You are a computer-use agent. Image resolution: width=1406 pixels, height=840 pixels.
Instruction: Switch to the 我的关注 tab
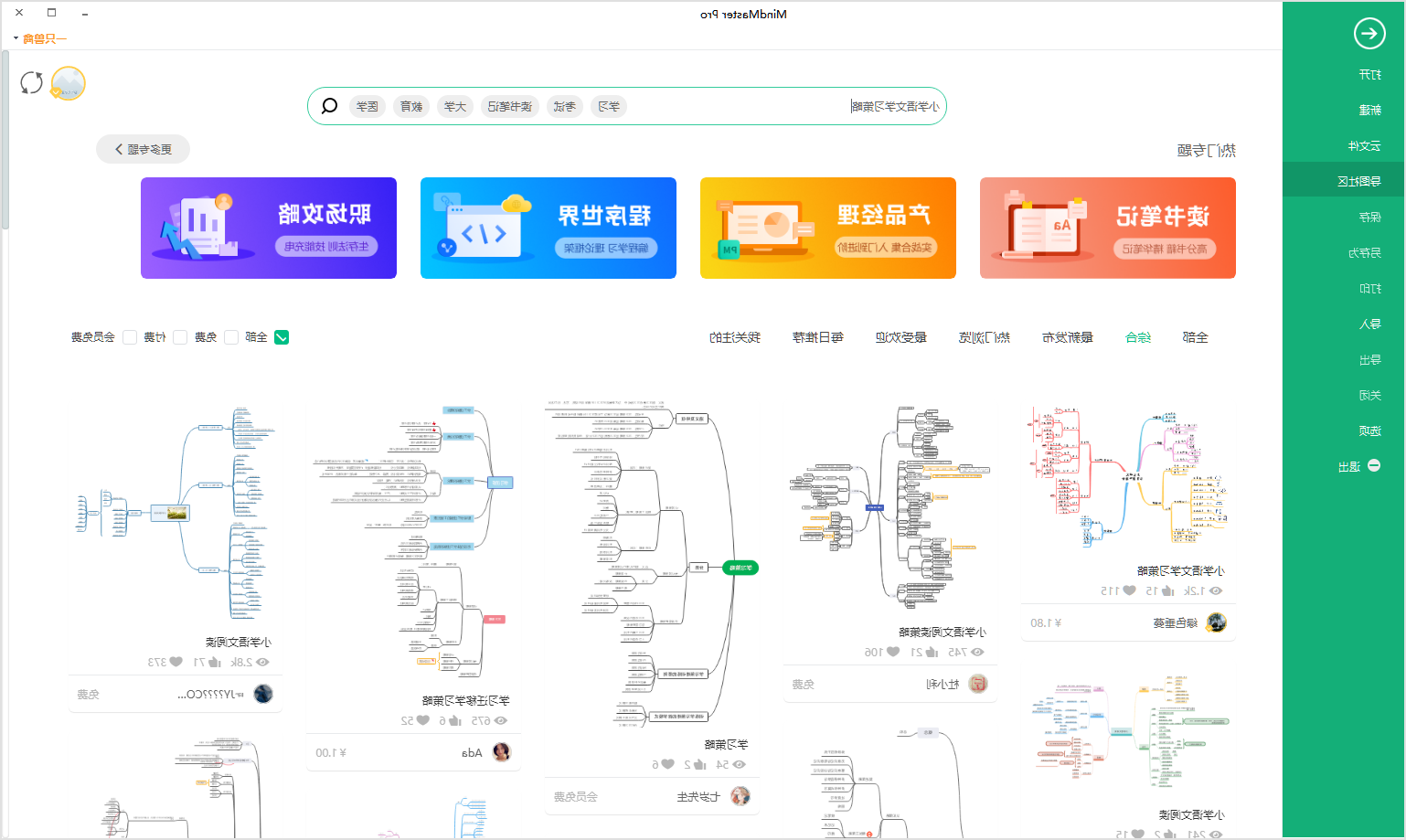click(735, 337)
